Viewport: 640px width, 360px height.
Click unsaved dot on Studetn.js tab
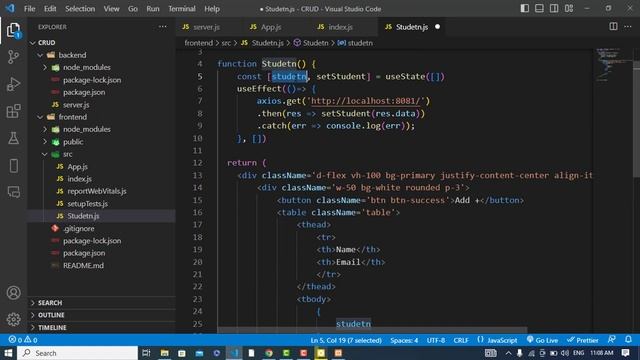pyautogui.click(x=437, y=27)
